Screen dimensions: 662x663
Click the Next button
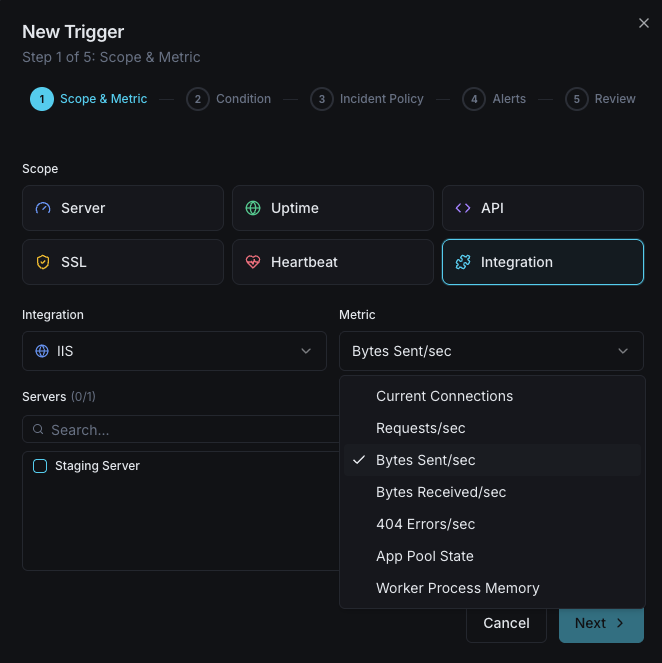[x=600, y=623]
